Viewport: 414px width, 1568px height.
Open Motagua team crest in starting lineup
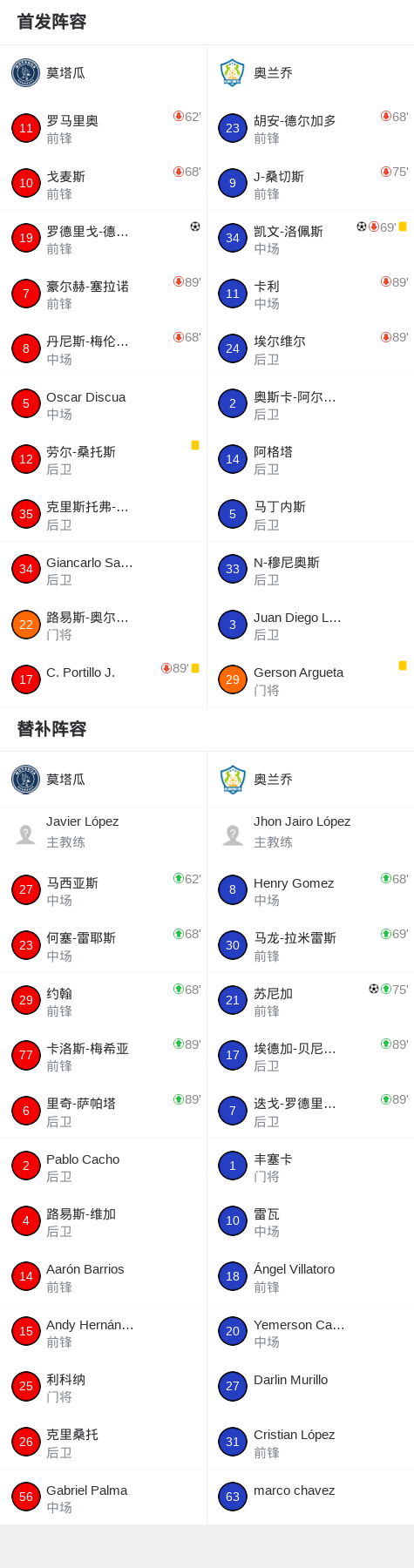pyautogui.click(x=25, y=72)
